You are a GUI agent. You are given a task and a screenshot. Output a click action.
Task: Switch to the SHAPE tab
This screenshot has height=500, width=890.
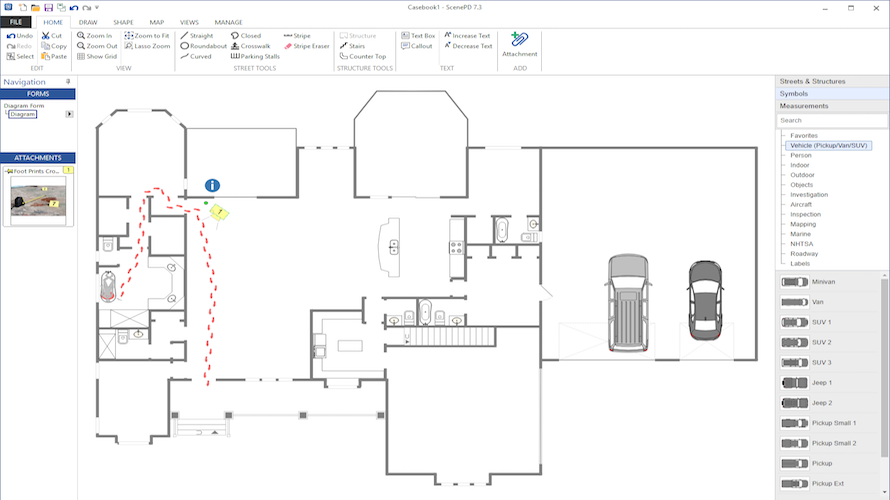(123, 22)
